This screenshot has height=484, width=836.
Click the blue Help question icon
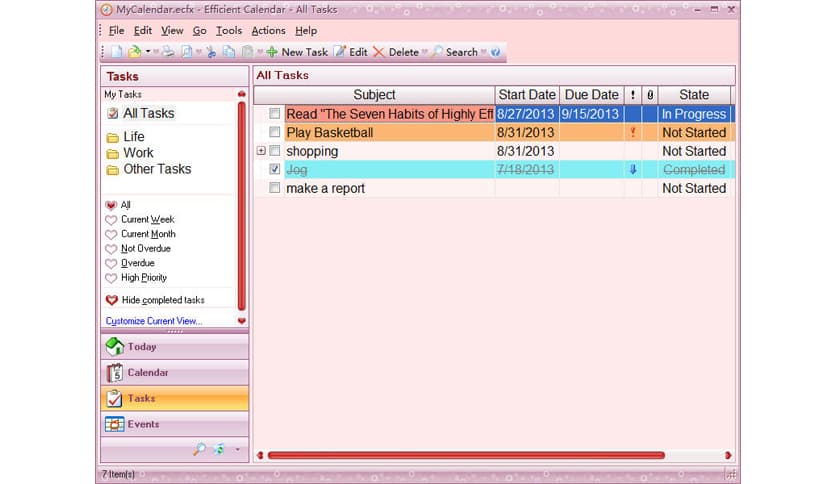click(495, 52)
